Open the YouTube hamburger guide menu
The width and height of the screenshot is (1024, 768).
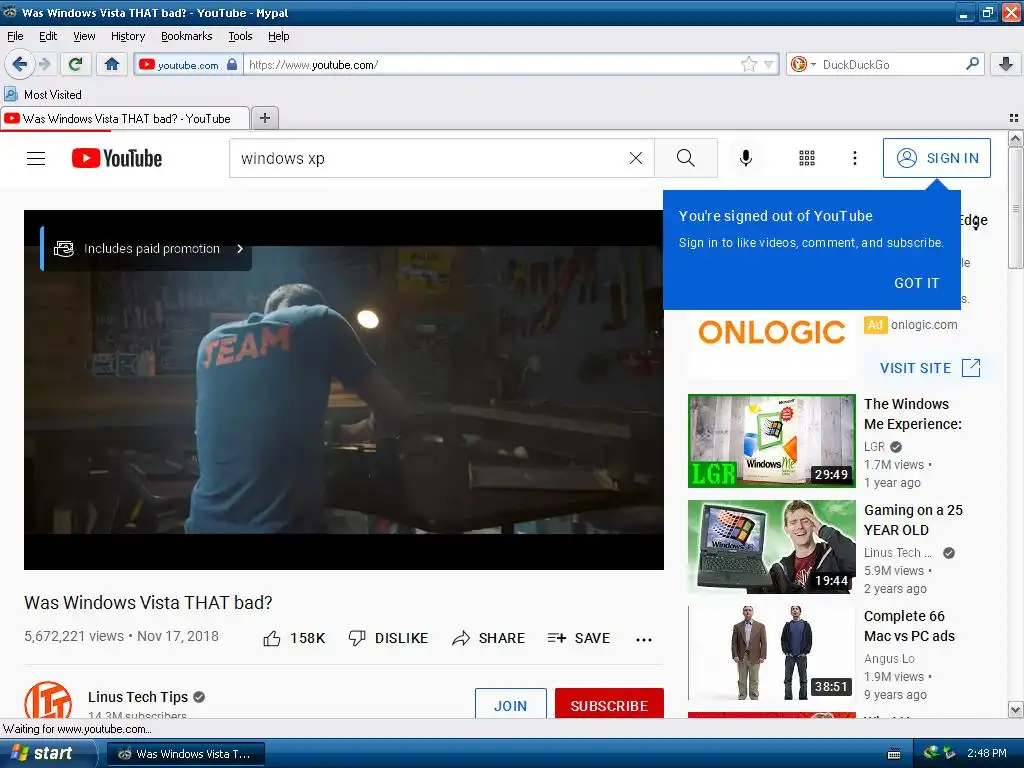point(36,158)
